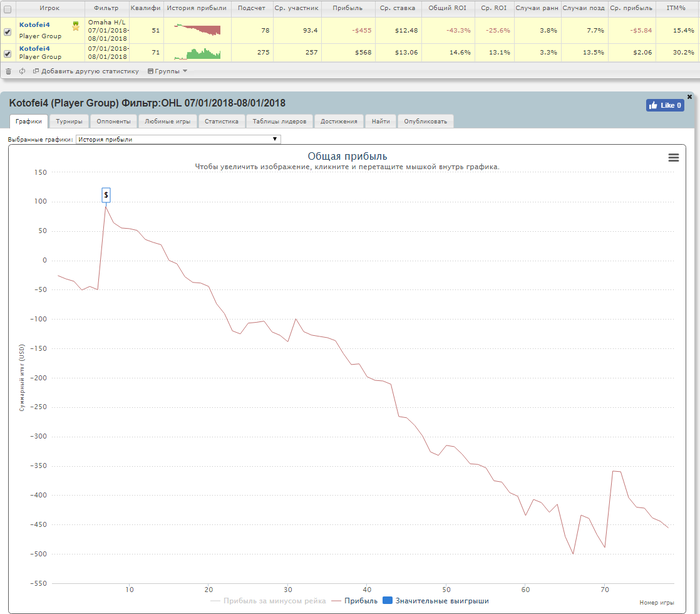Uncheck the second Kotofei4 row checkbox

(x=8, y=54)
